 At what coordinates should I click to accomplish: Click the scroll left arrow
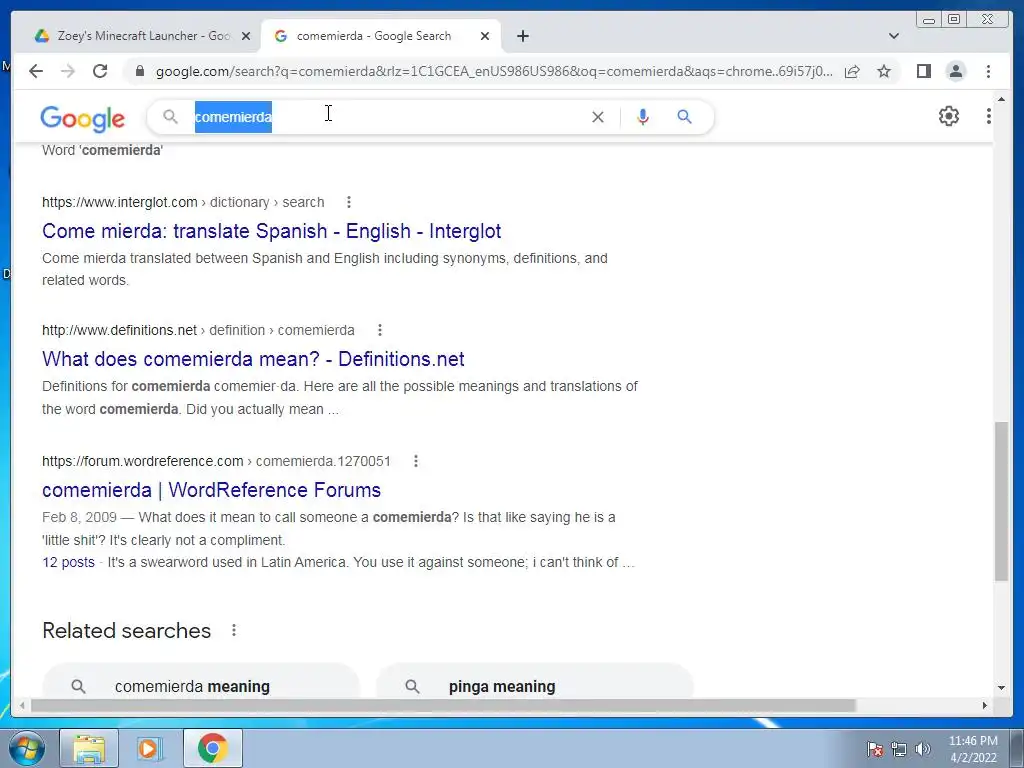click(22, 705)
